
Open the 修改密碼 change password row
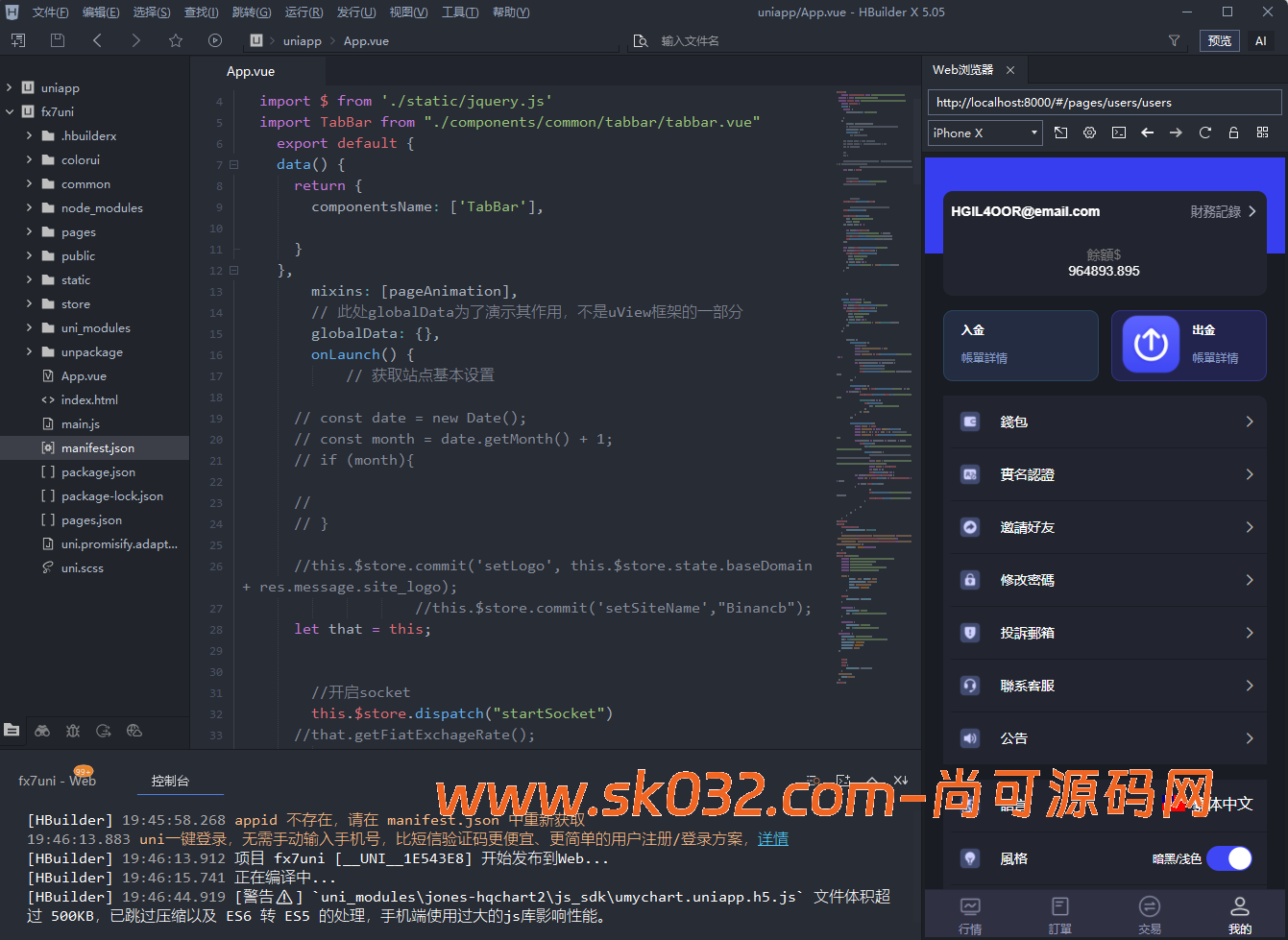pos(1105,580)
